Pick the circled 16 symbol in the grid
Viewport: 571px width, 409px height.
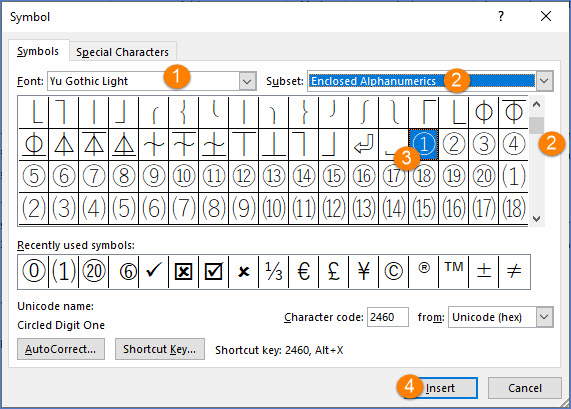[364, 176]
